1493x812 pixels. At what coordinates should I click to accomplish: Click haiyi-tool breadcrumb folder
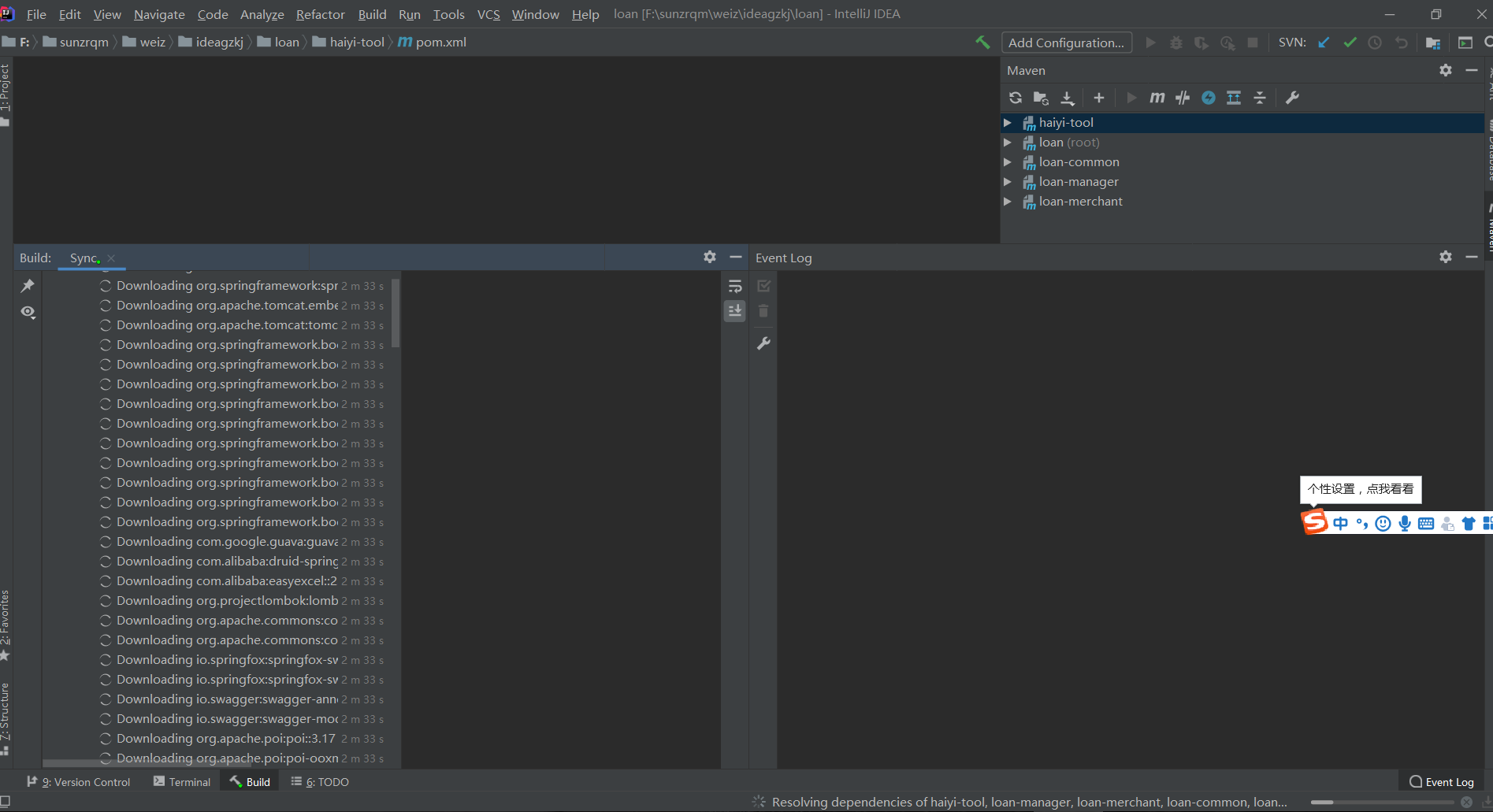click(348, 43)
